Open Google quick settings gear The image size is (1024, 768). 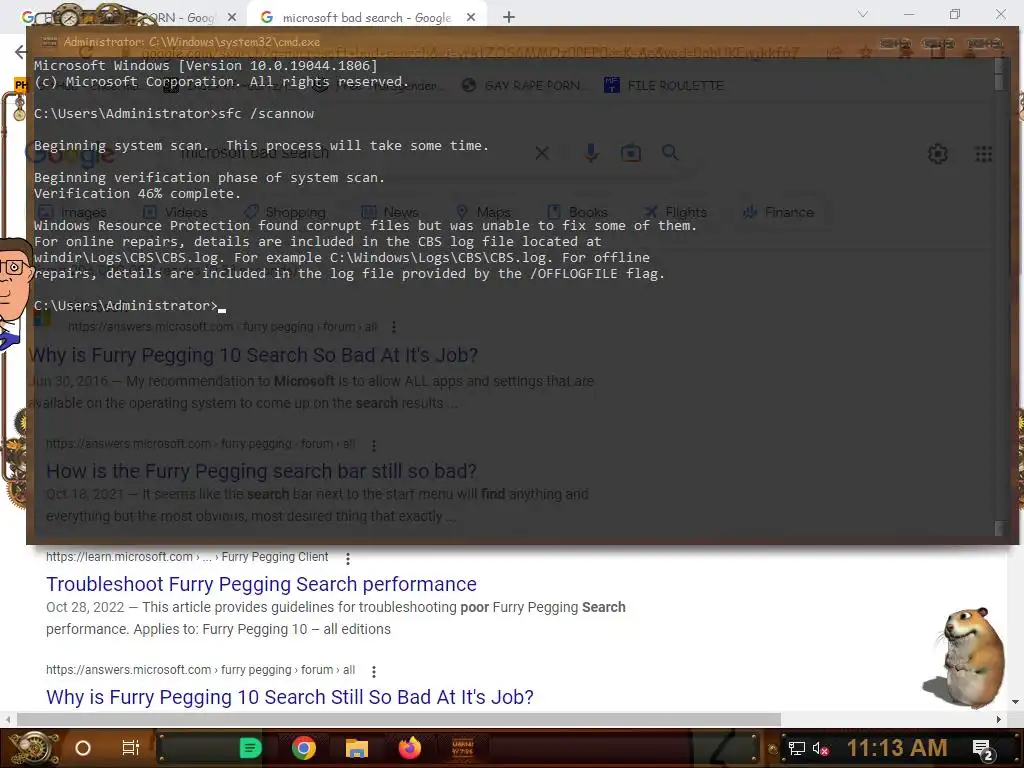pyautogui.click(x=938, y=154)
